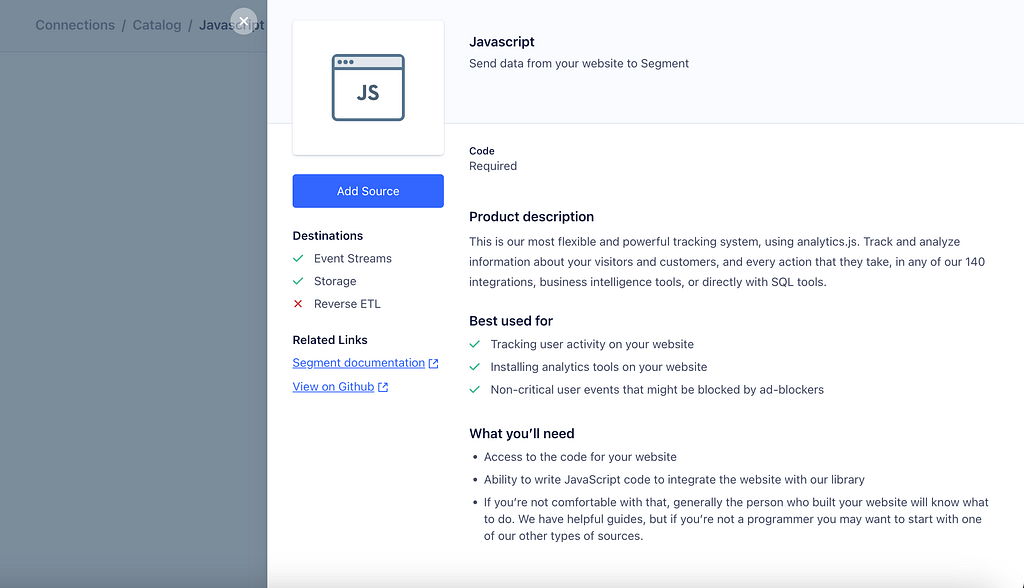Click 'Ability to write JavaScript code' bullet

(x=674, y=480)
